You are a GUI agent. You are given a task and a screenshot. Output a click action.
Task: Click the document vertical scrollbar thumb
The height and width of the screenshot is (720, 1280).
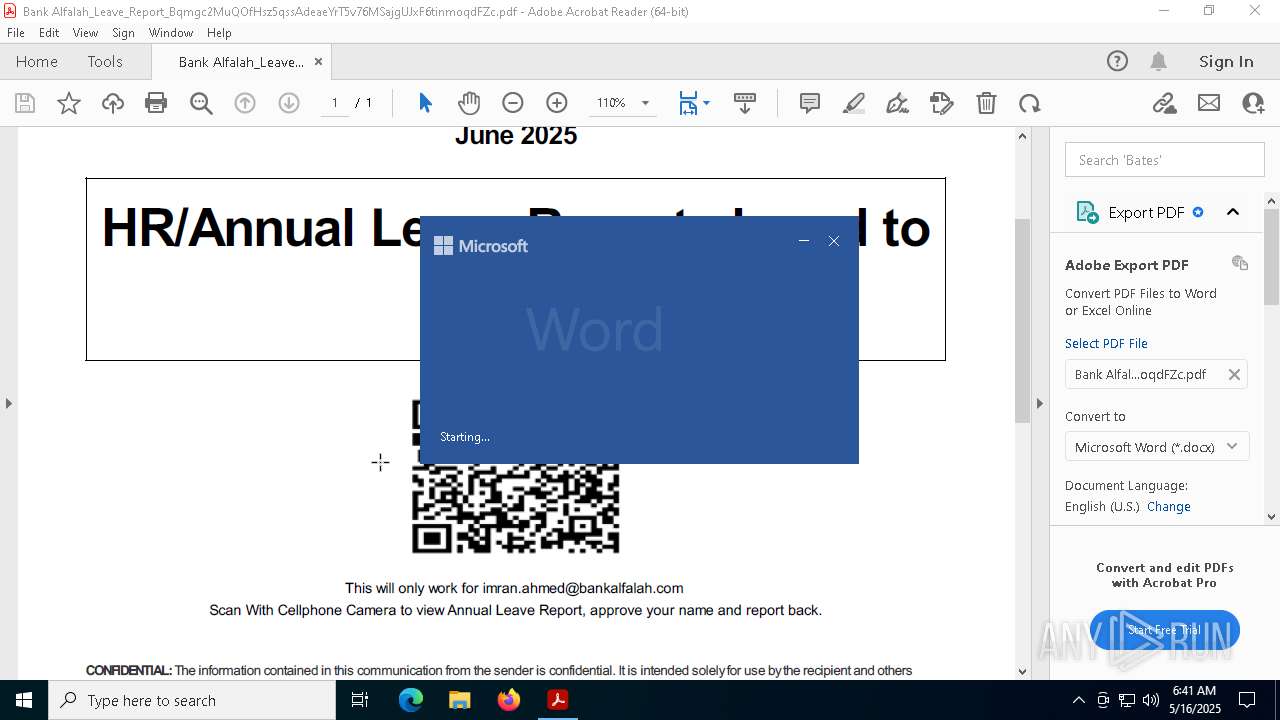click(x=1022, y=320)
